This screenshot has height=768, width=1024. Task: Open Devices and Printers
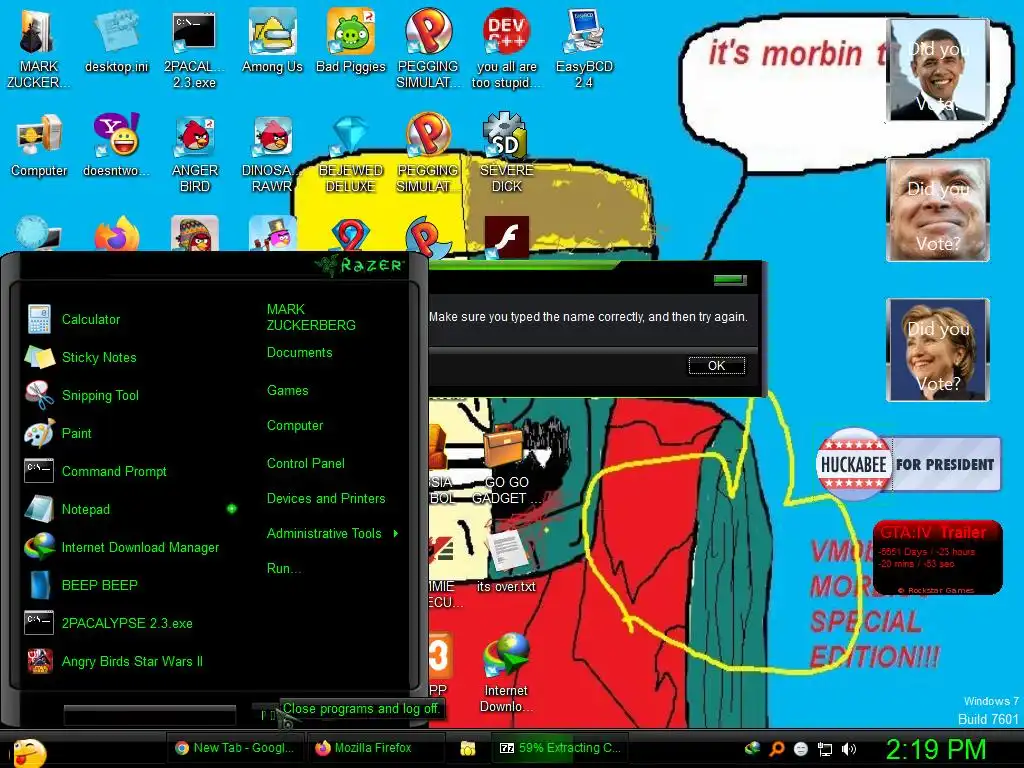point(326,498)
